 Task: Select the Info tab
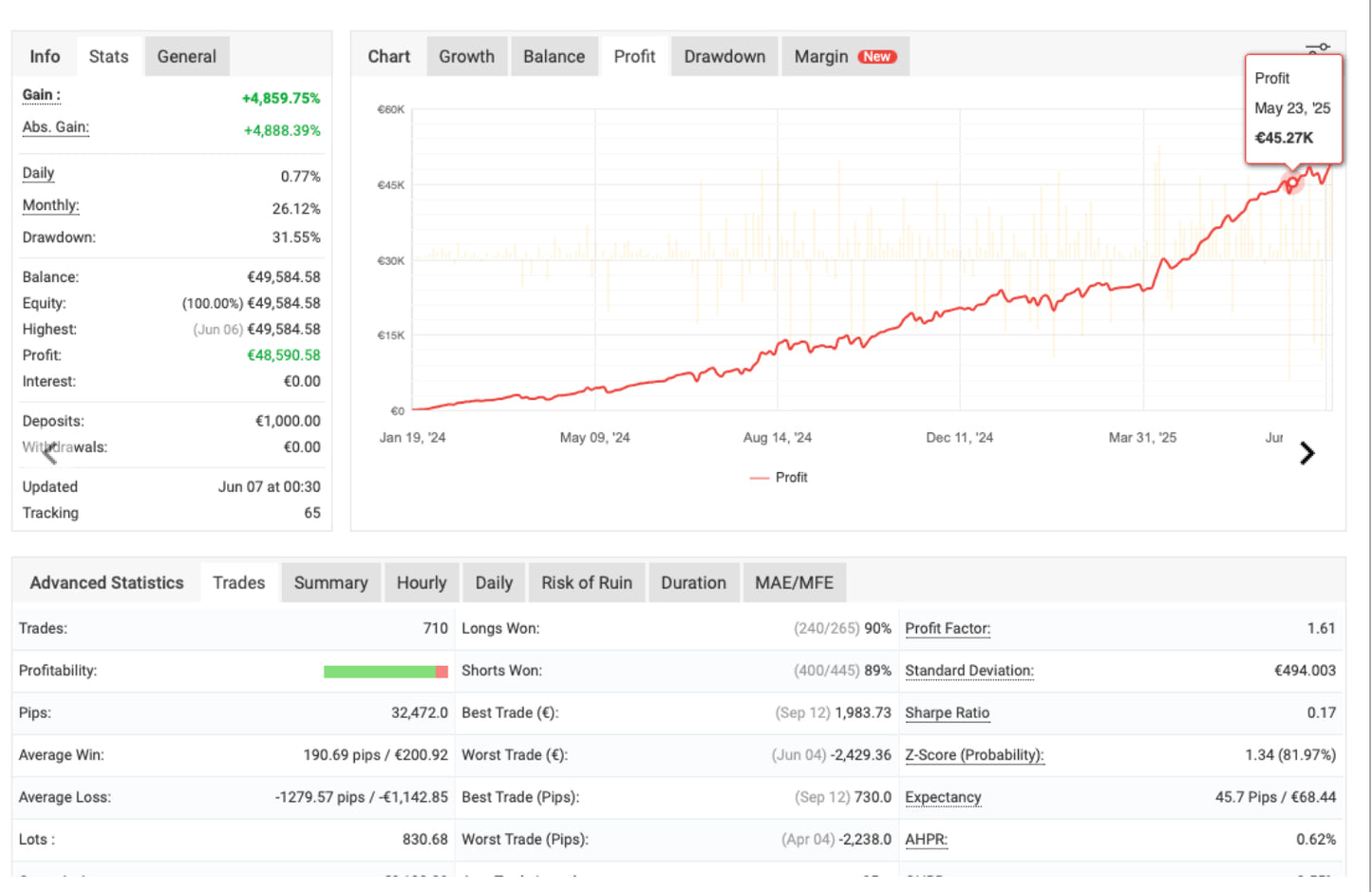45,57
